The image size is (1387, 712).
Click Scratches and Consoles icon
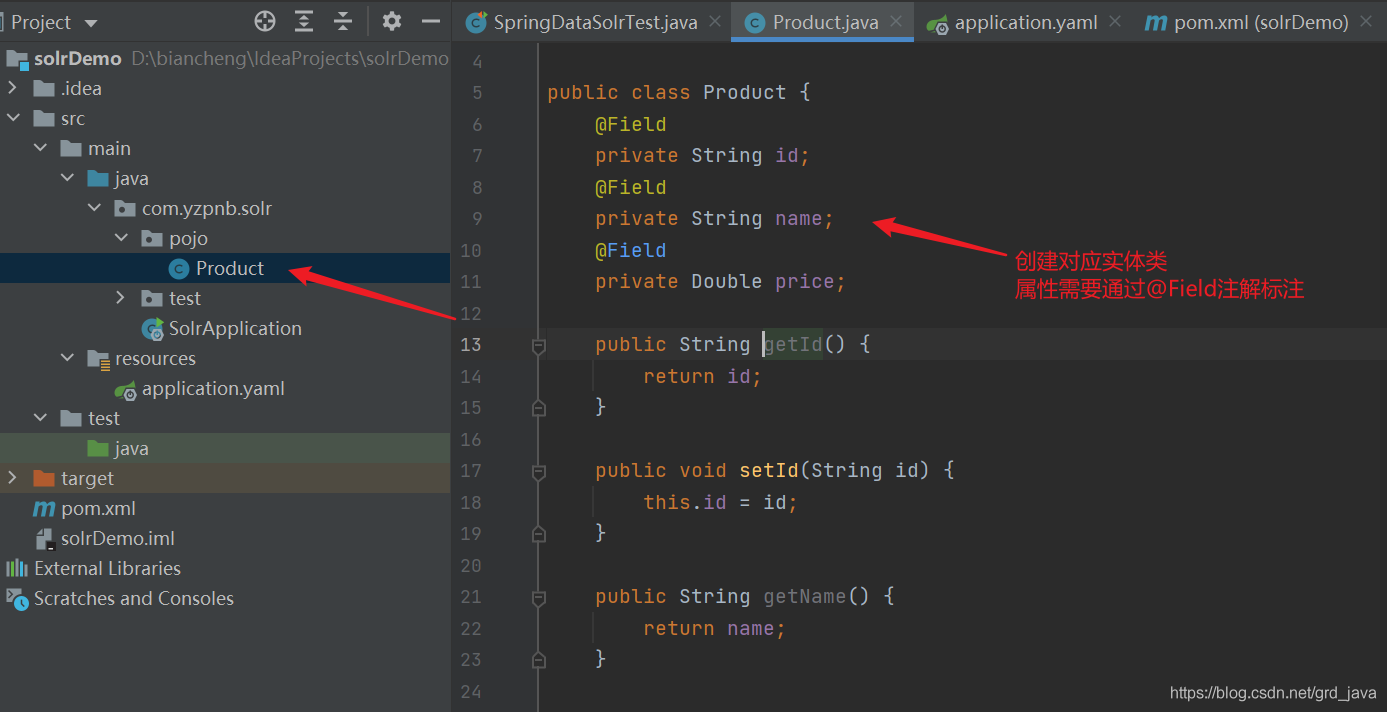[17, 598]
